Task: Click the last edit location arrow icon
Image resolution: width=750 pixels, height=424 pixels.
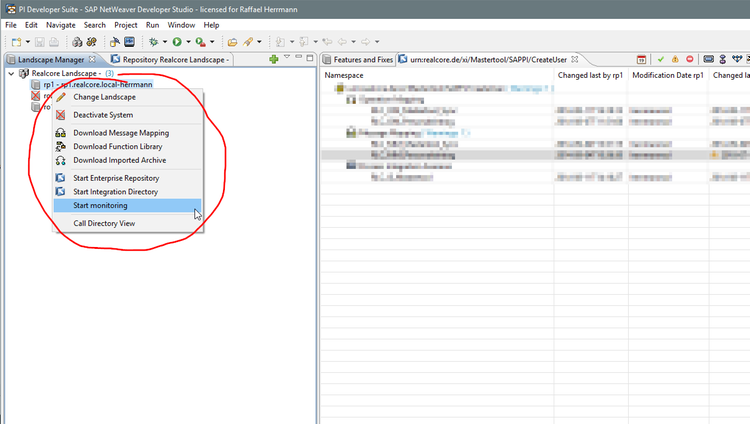Action: [327, 42]
